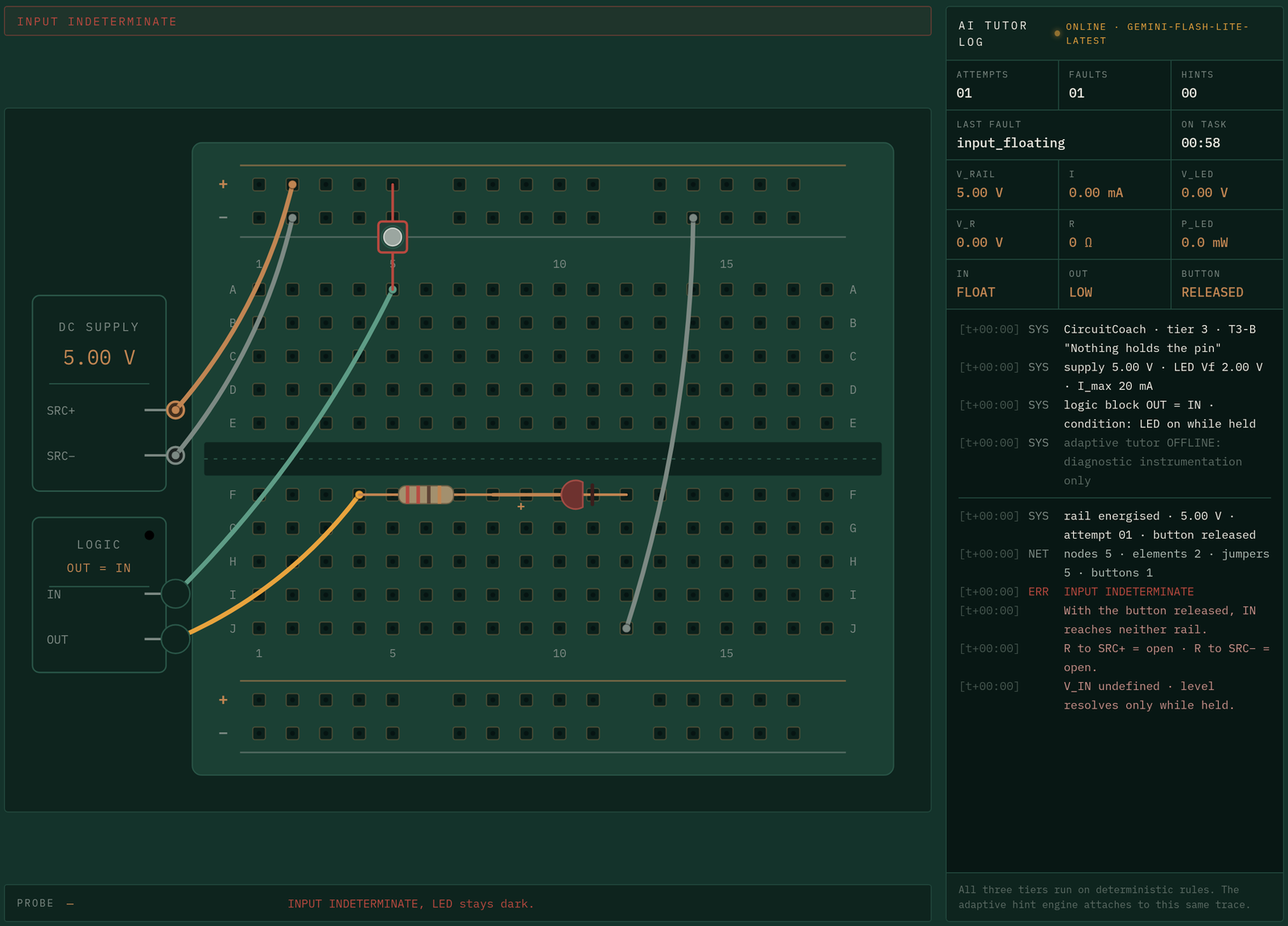Click the ON TASK 00:58 timer
The height and width of the screenshot is (926, 1288).
(1227, 134)
